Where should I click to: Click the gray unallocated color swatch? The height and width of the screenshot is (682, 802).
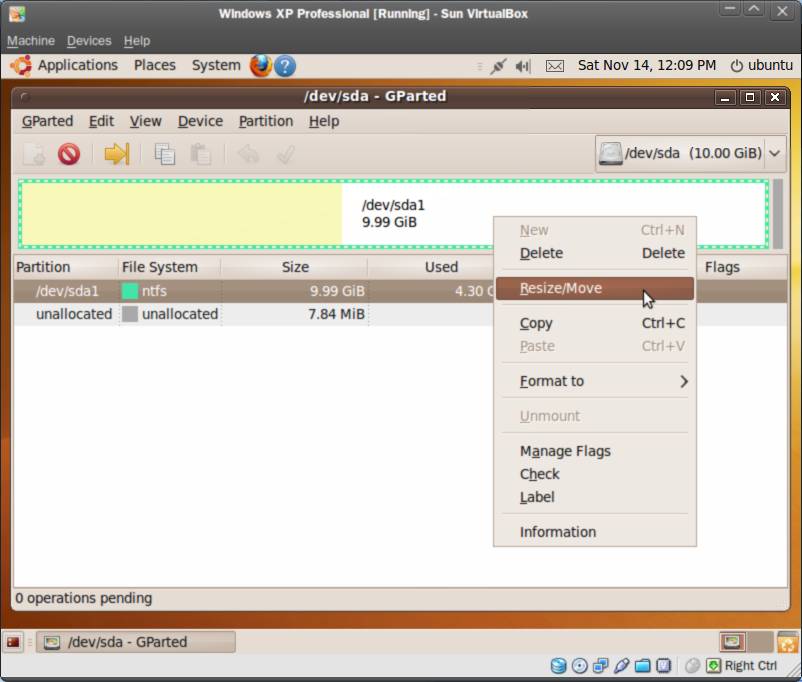pos(130,314)
